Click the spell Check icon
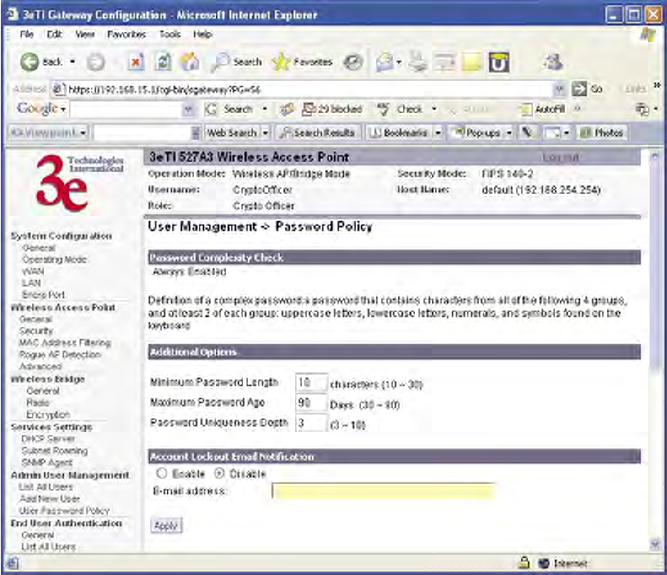Image resolution: width=667 pixels, height=575 pixels. (383, 109)
